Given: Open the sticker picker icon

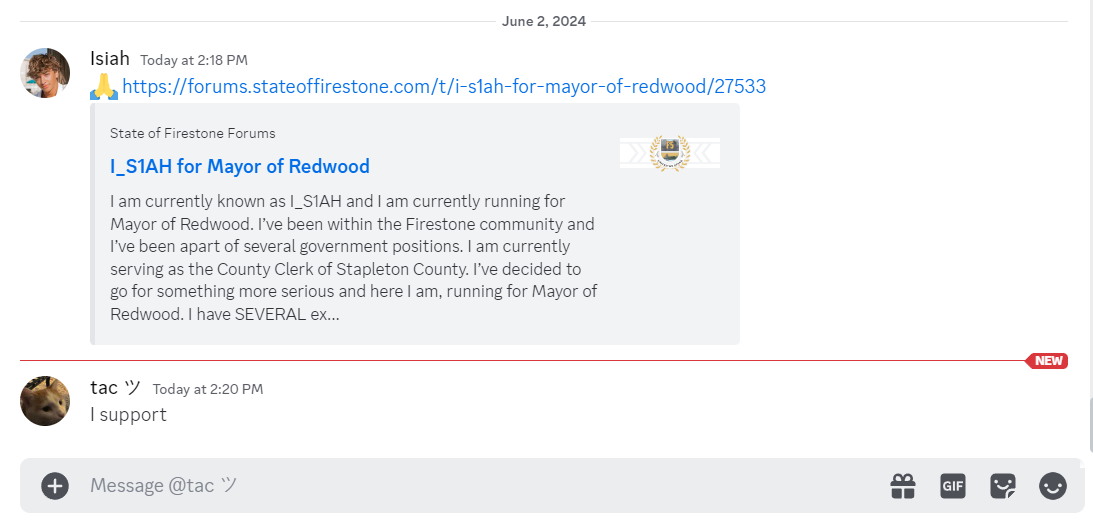Looking at the screenshot, I should (1003, 486).
